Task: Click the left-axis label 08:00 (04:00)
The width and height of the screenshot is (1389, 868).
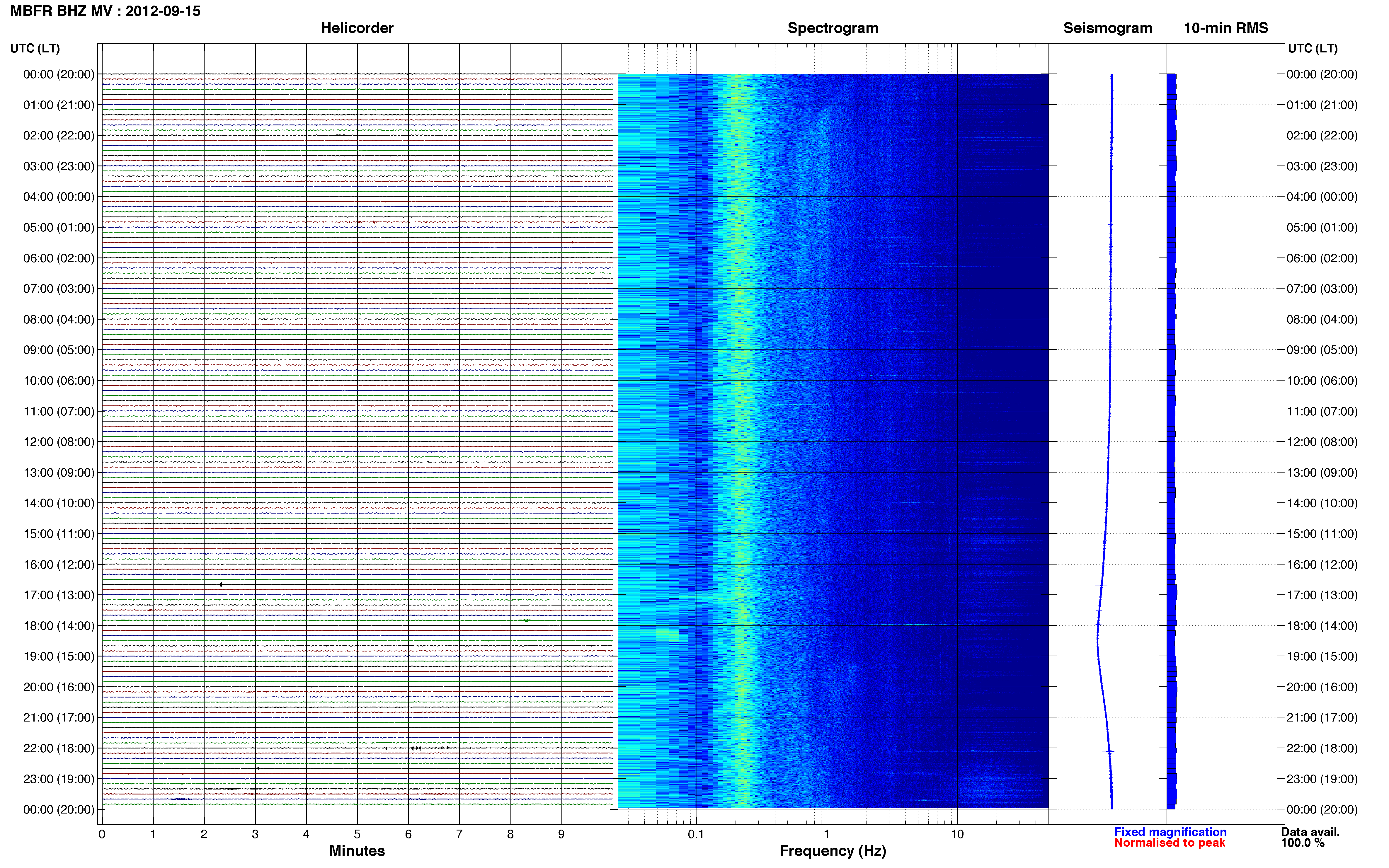Action: [x=59, y=319]
